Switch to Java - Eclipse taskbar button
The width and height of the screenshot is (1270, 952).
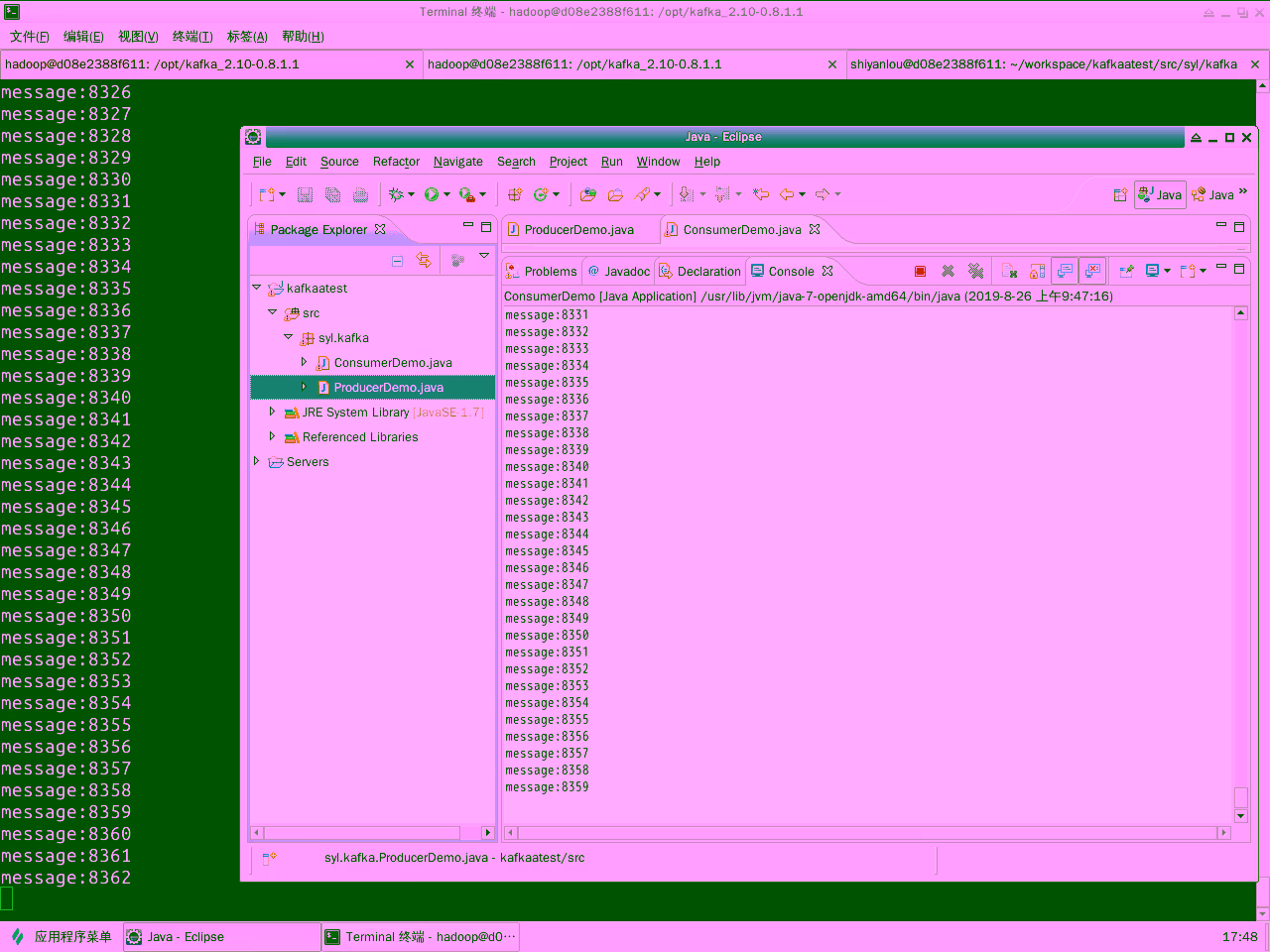click(x=221, y=936)
